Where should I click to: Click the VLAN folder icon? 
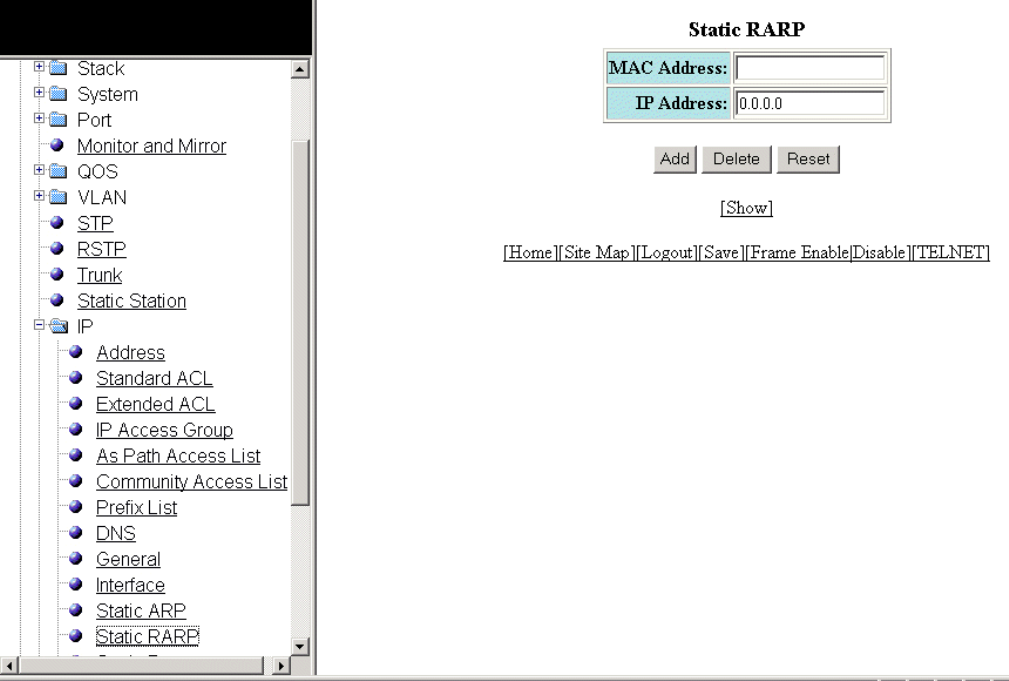tap(58, 196)
